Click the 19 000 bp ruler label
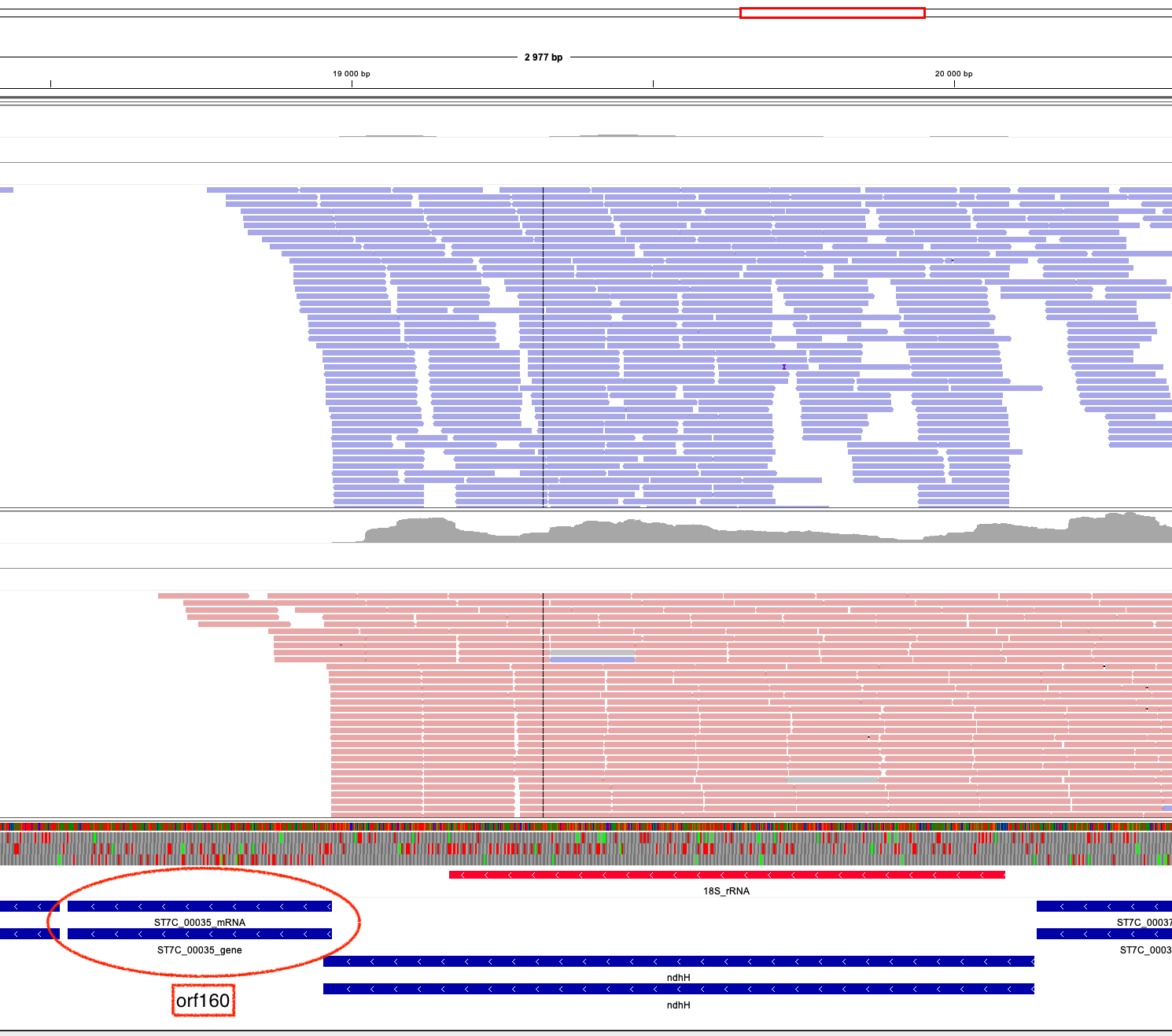Screen dimensions: 1172x1036 click(351, 74)
